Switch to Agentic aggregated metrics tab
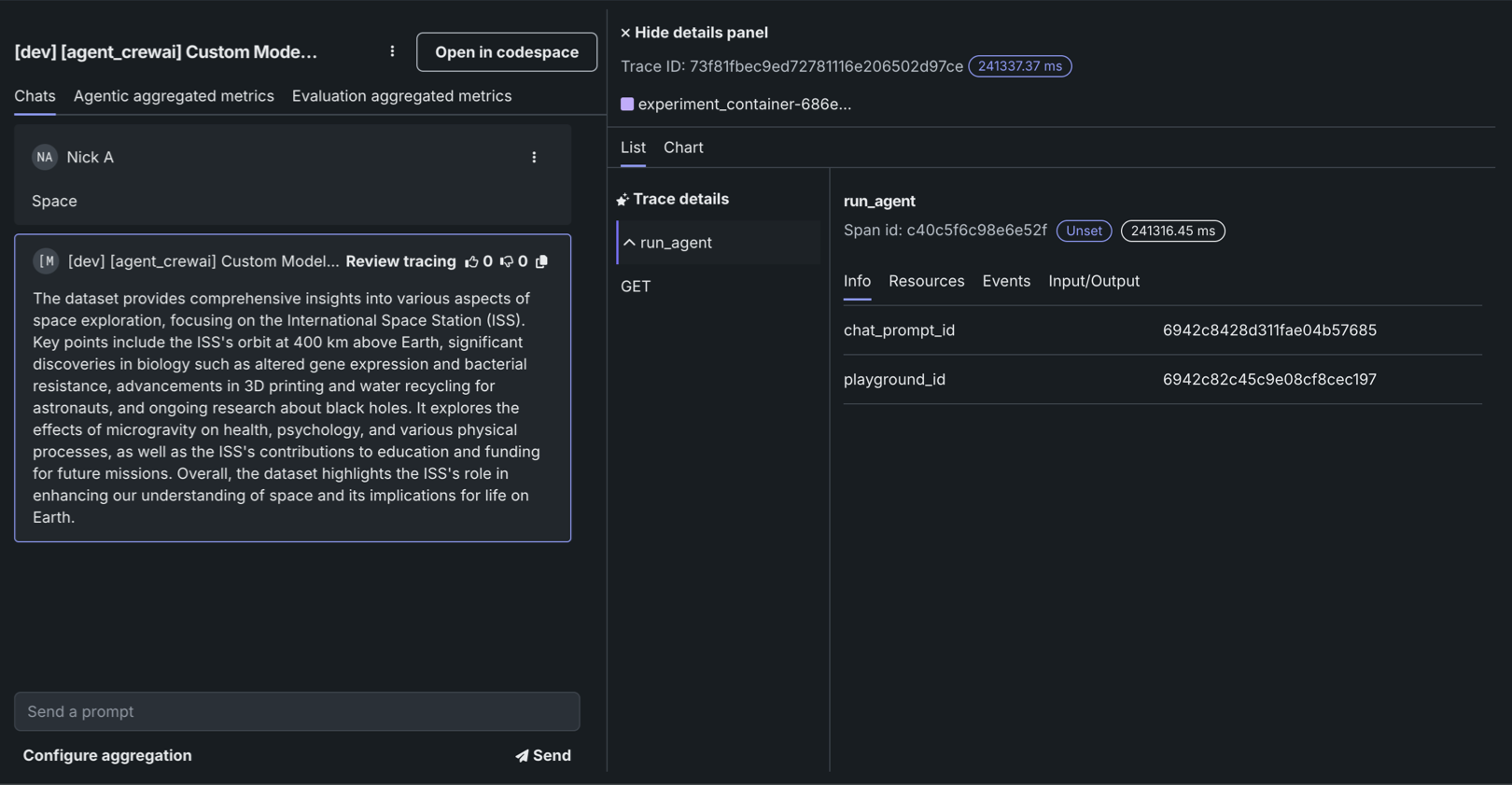 pos(174,96)
